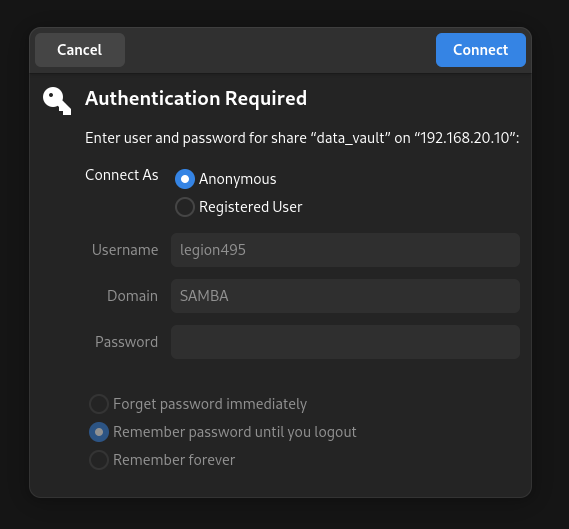Select Forget password immediately radio circle
This screenshot has width=569, height=529.
coord(99,404)
